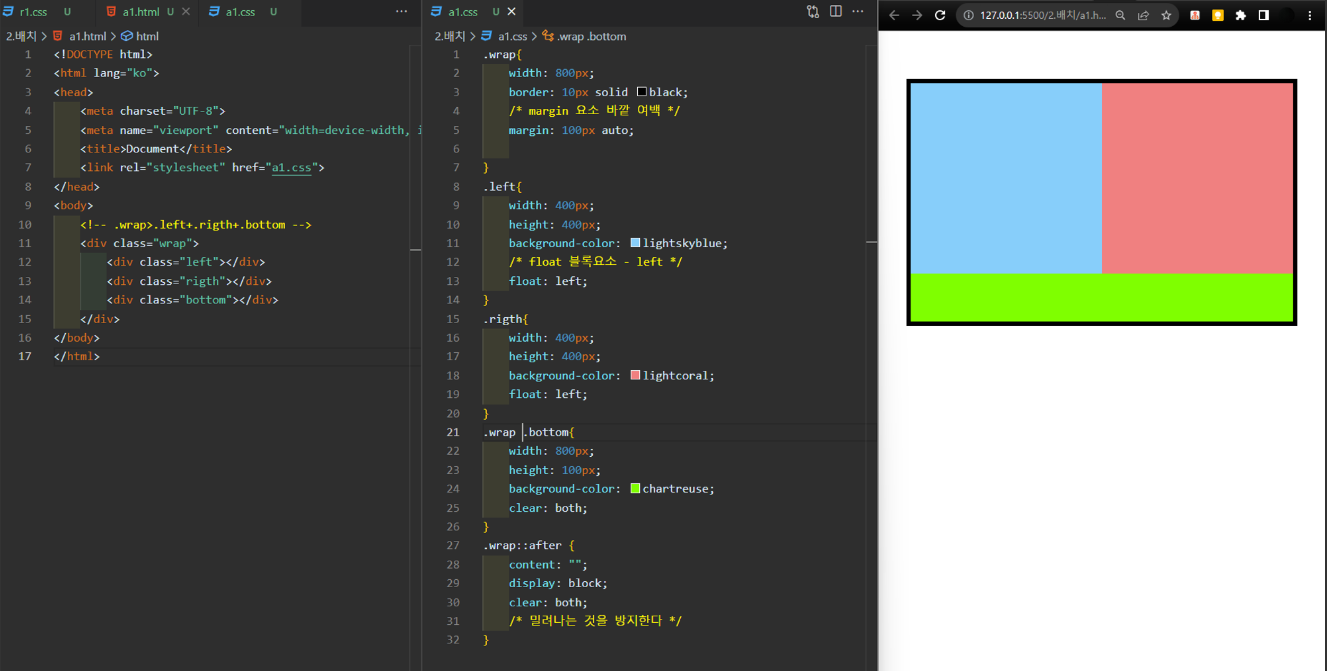Viewport: 1327px width, 671px height.
Task: Follow the a1.css href link
Action: pos(291,168)
